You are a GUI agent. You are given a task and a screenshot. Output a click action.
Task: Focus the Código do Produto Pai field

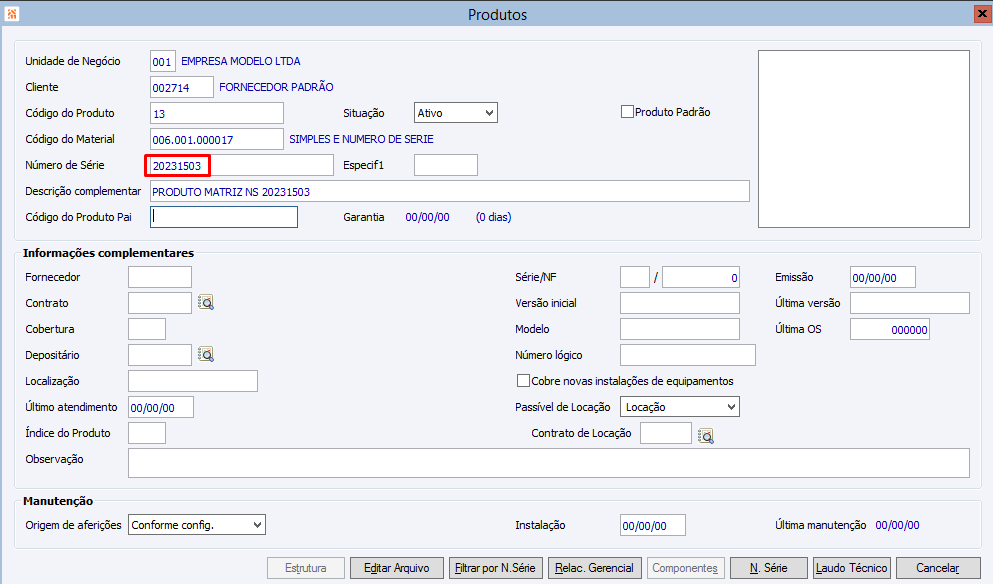(x=224, y=217)
